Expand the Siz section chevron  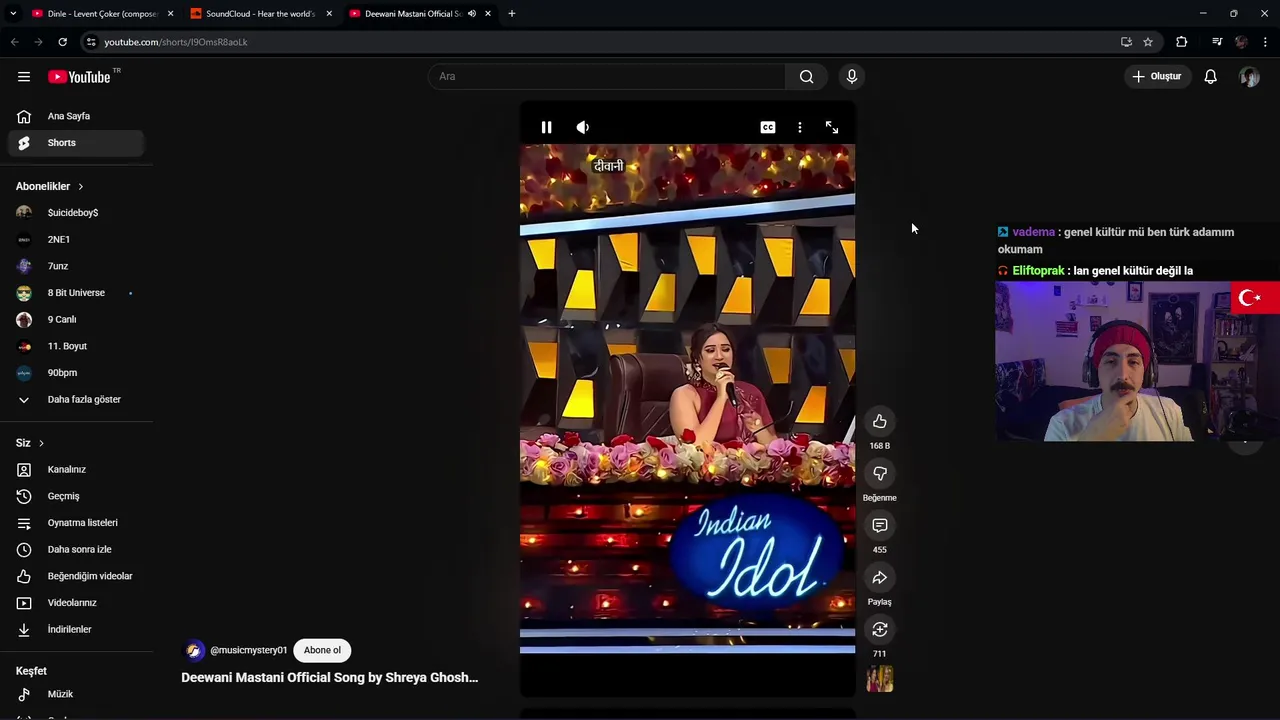coord(41,443)
